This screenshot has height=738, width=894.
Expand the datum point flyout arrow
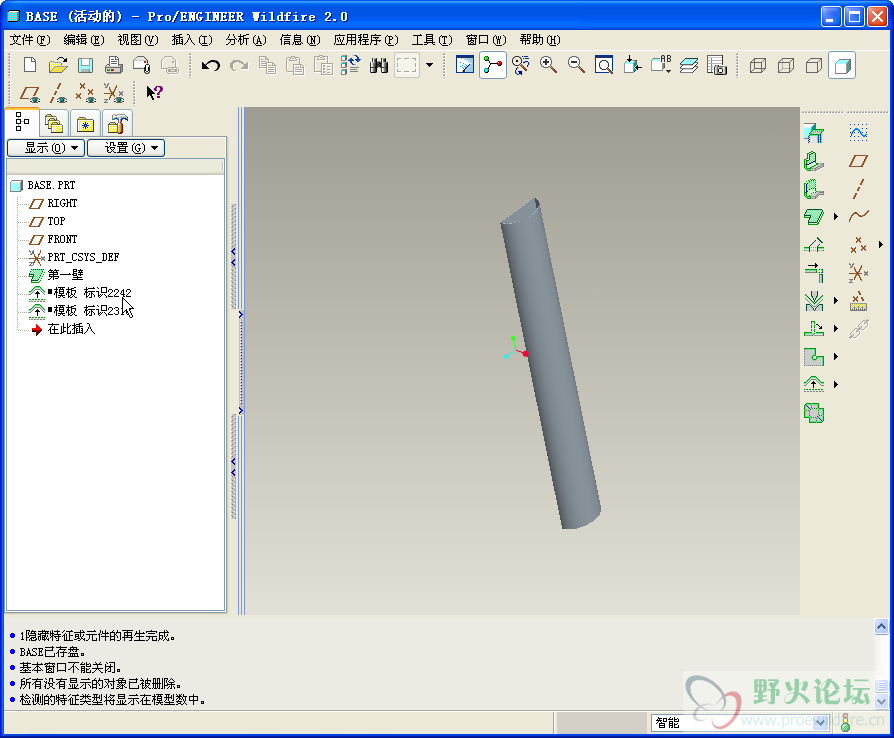(x=881, y=245)
